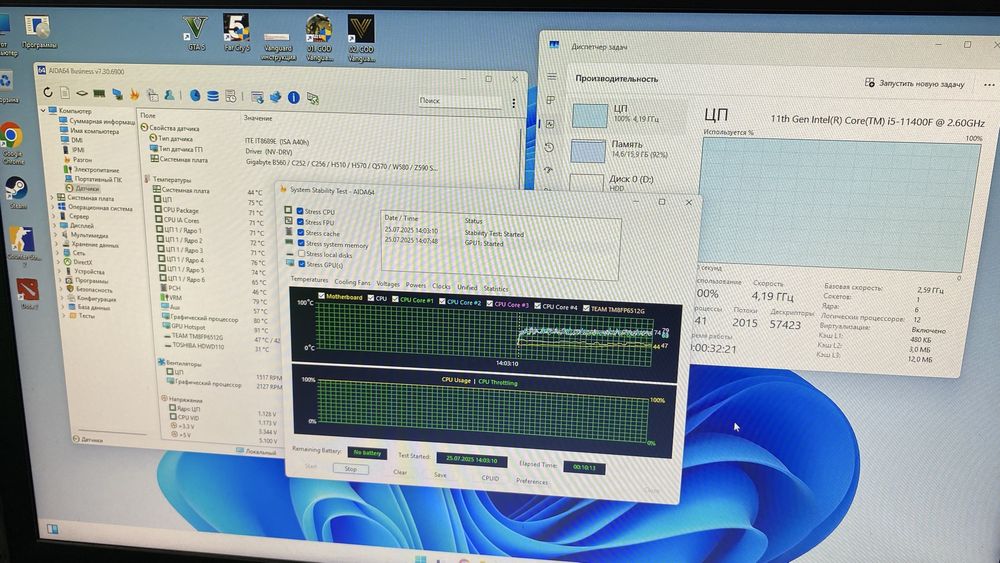Viewport: 1000px width, 563px height.
Task: Expand the Хранение данных tree node
Action: pos(55,244)
